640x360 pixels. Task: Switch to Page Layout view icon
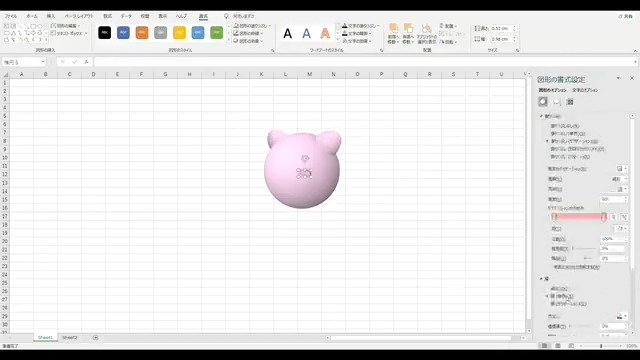[558, 346]
